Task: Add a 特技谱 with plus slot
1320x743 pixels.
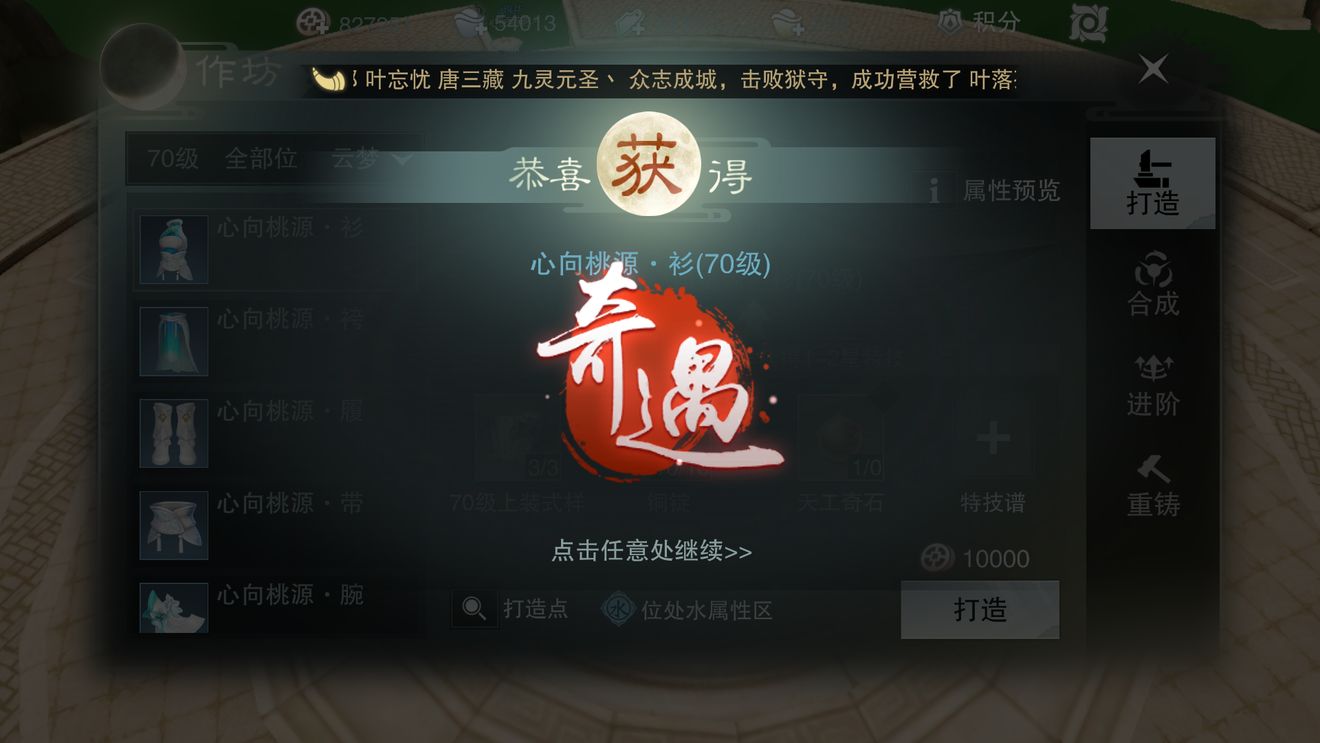Action: point(993,438)
